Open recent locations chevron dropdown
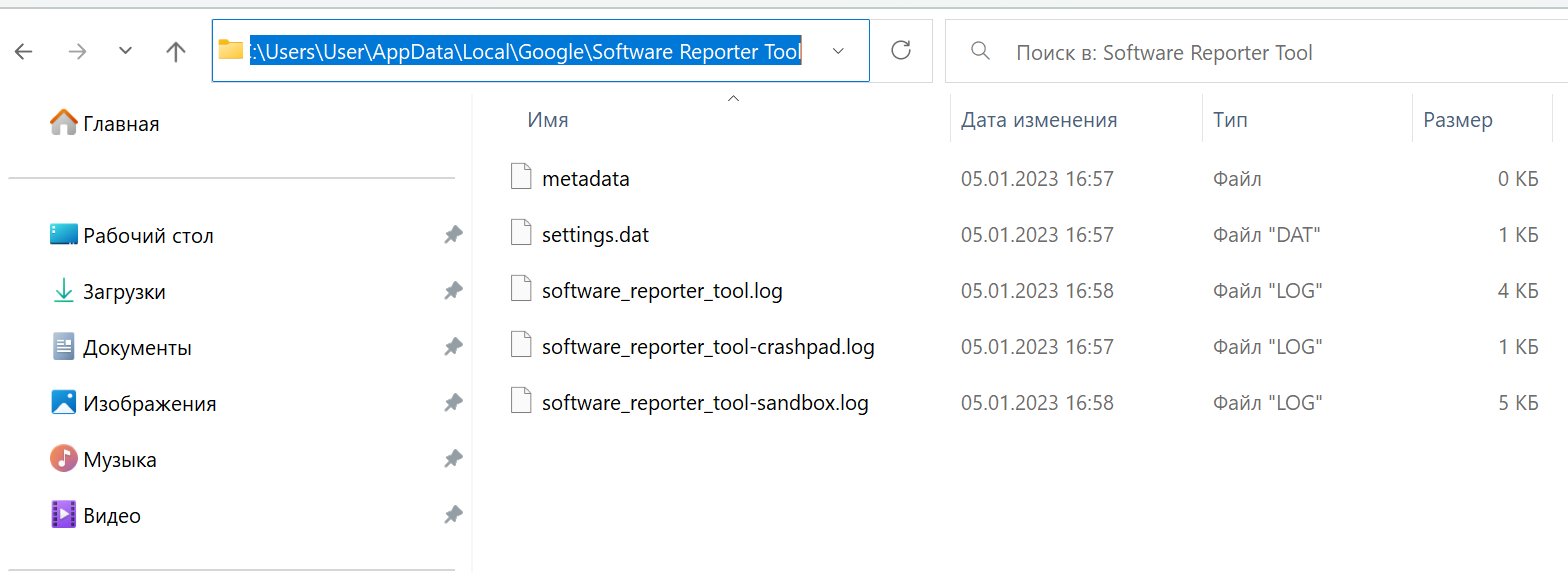The width and height of the screenshot is (1568, 573). pos(125,50)
